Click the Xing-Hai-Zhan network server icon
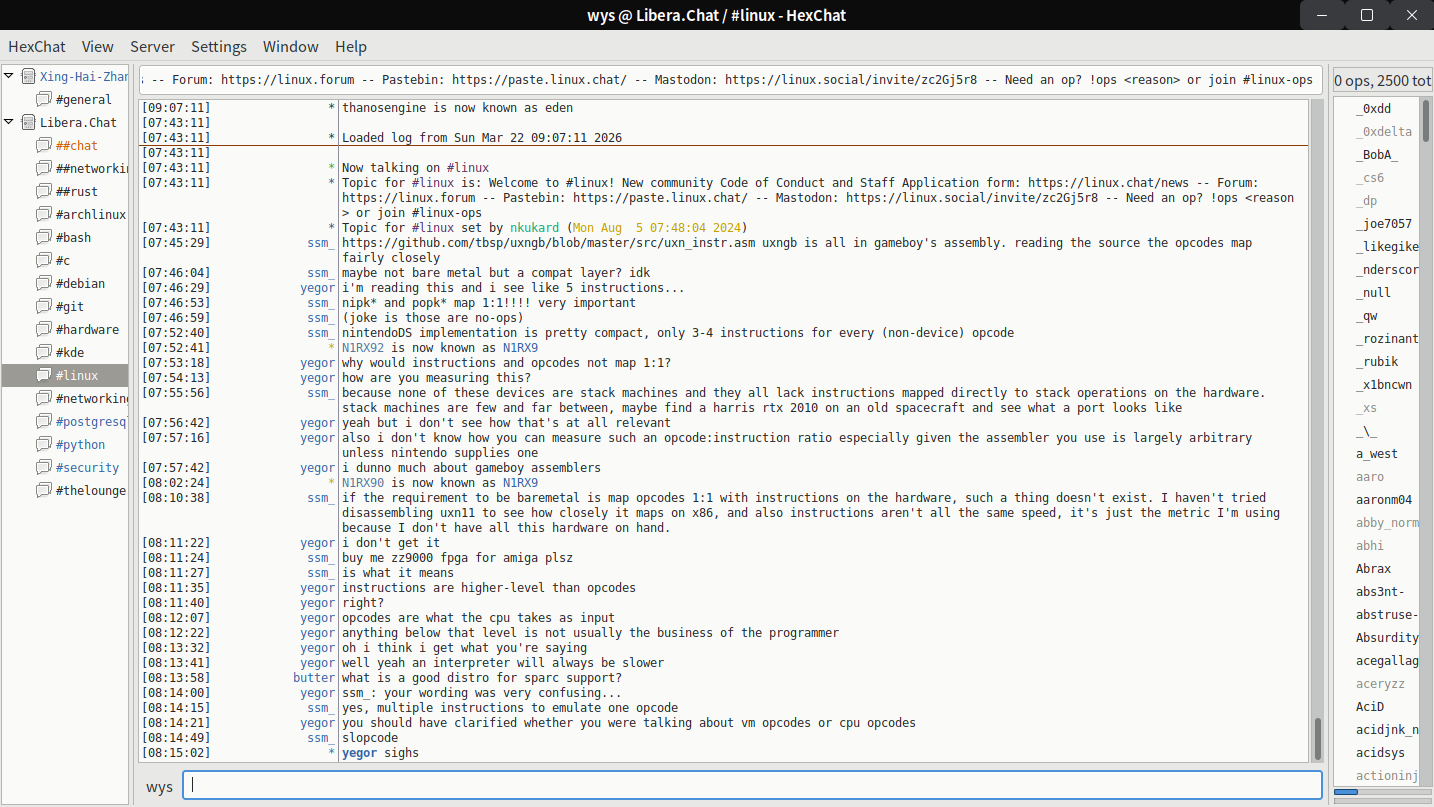Screen dimensions: 1434x807 click(x=28, y=77)
